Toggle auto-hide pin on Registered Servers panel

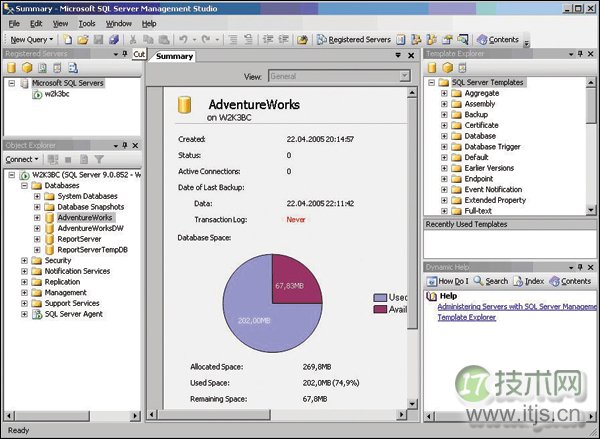125,54
